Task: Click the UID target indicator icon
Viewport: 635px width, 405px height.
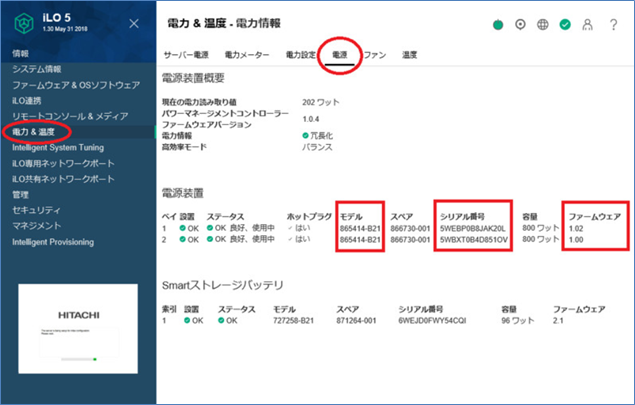Action: (520, 25)
